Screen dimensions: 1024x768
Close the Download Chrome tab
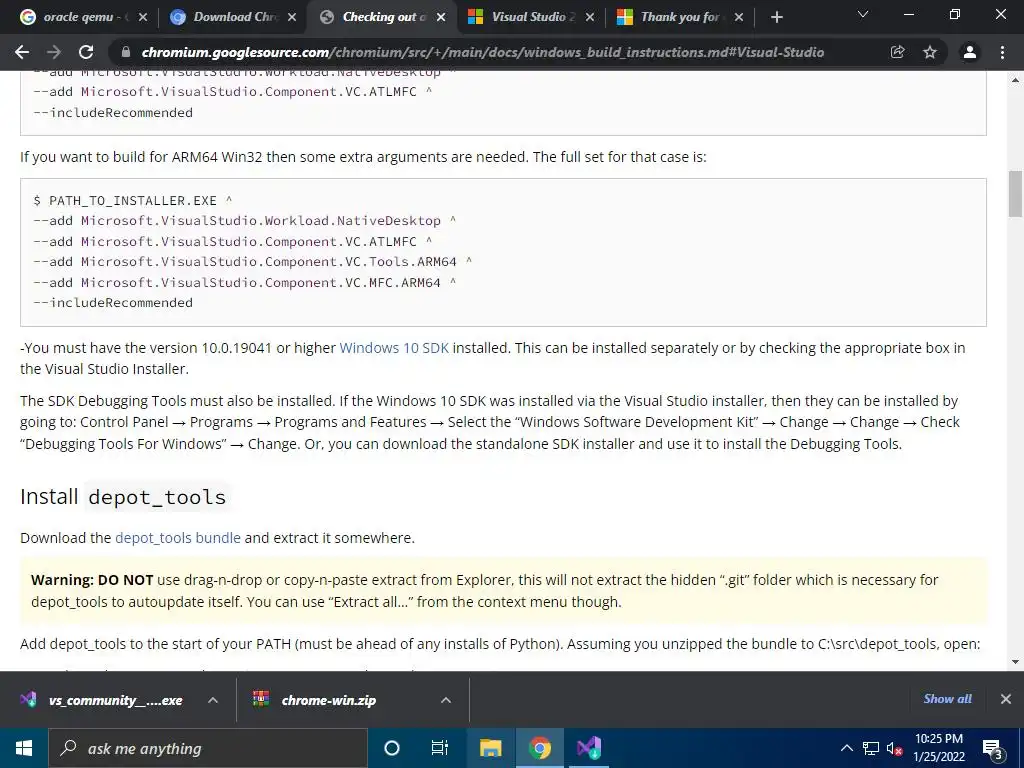point(292,17)
